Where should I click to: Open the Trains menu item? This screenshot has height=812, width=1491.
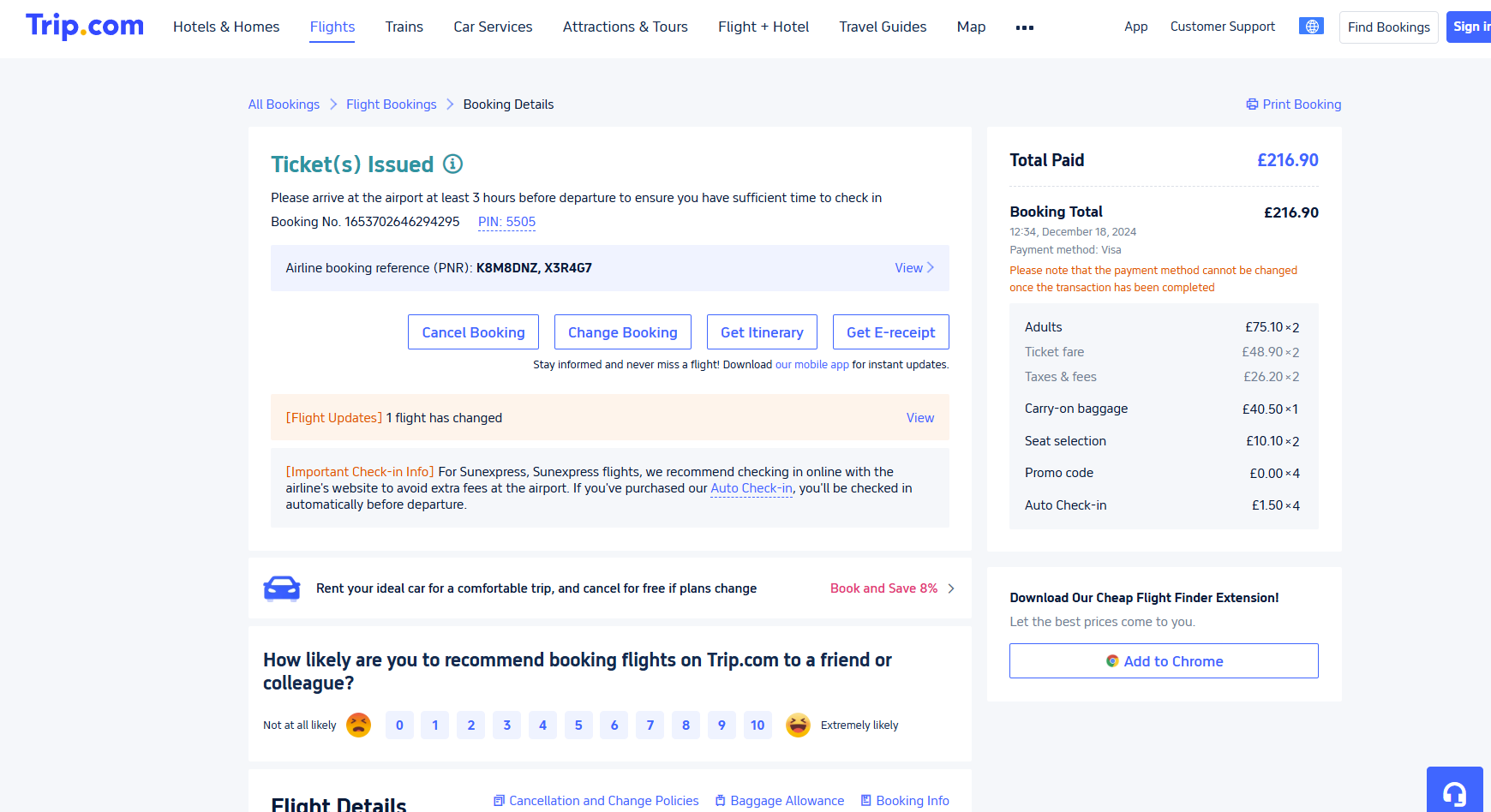pyautogui.click(x=404, y=27)
